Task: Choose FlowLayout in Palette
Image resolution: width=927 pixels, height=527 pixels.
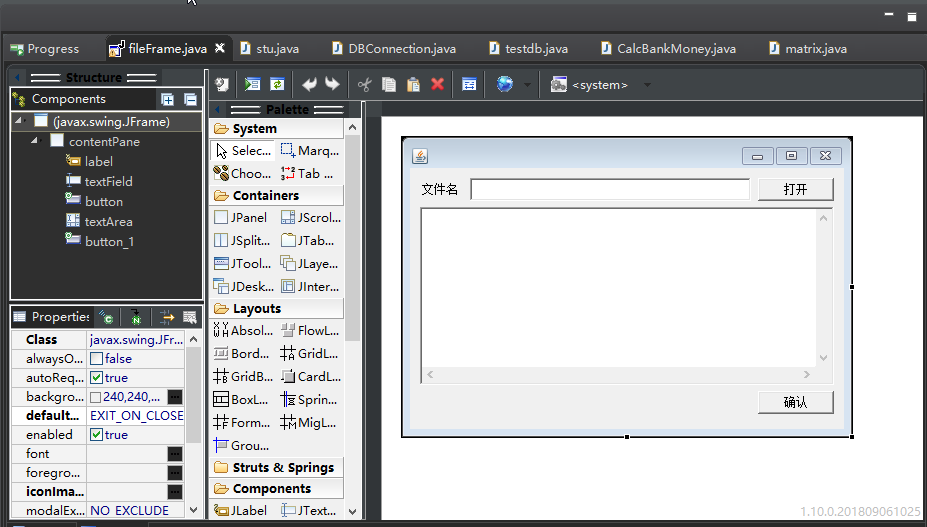Action: (x=310, y=331)
